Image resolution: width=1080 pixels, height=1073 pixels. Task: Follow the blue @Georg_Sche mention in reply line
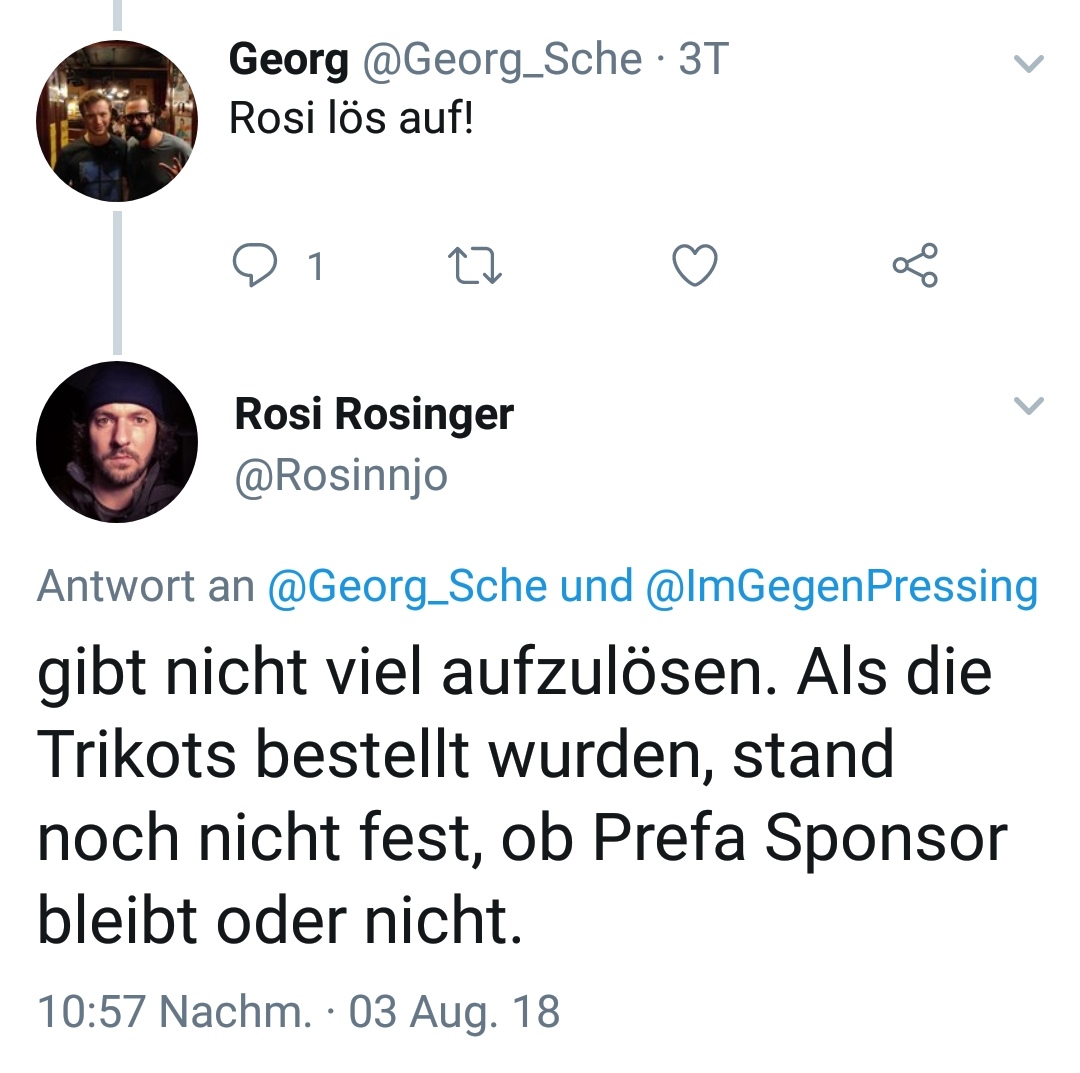(407, 586)
